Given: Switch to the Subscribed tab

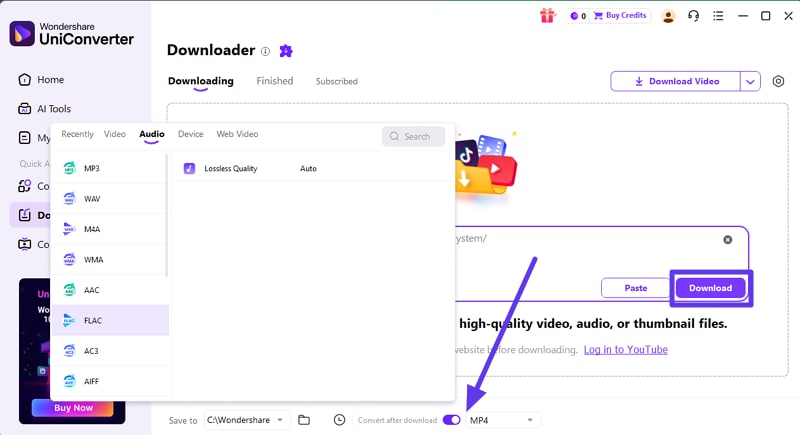Looking at the screenshot, I should tap(337, 81).
